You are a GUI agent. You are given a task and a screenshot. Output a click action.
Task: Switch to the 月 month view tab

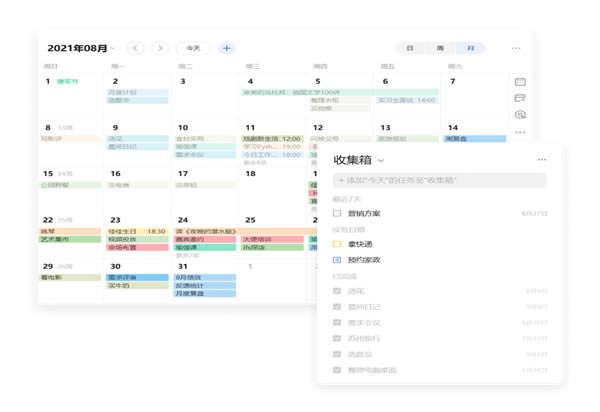click(x=471, y=48)
